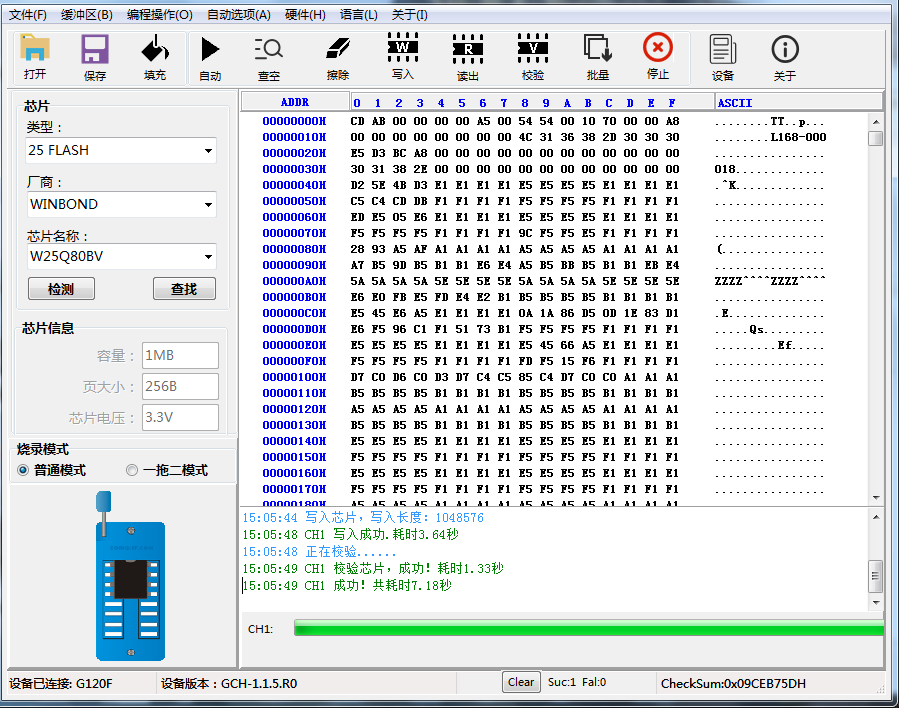Click the 查找 (Search) button

tap(185, 289)
